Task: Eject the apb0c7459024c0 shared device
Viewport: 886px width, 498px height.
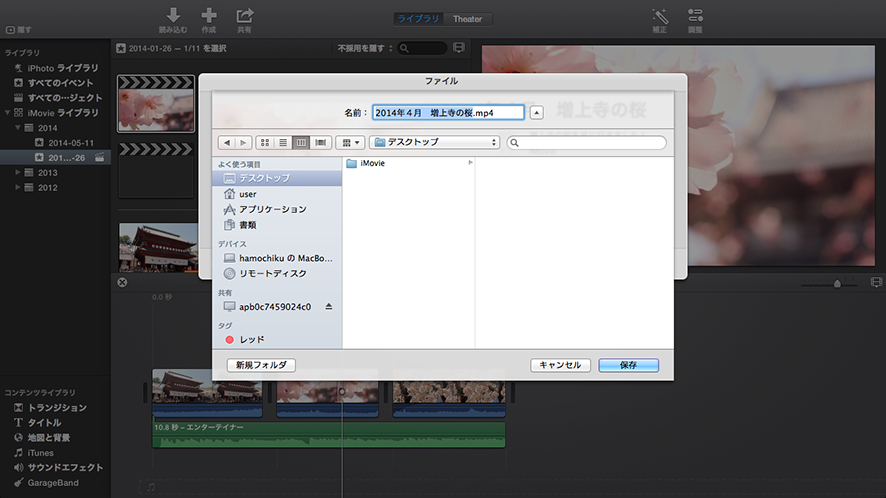Action: pyautogui.click(x=328, y=306)
